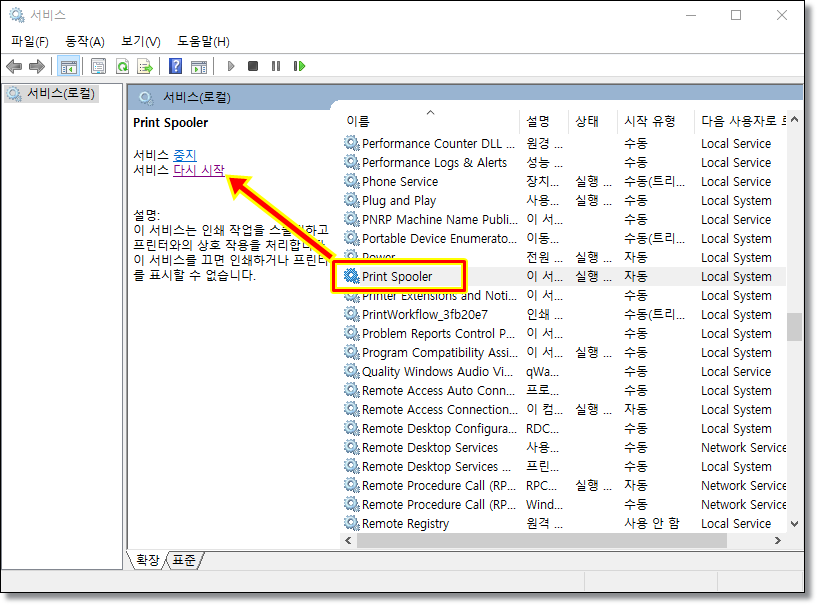Screen dimensions: 817x605
Task: Select the Print Spooler service row
Action: click(x=565, y=276)
